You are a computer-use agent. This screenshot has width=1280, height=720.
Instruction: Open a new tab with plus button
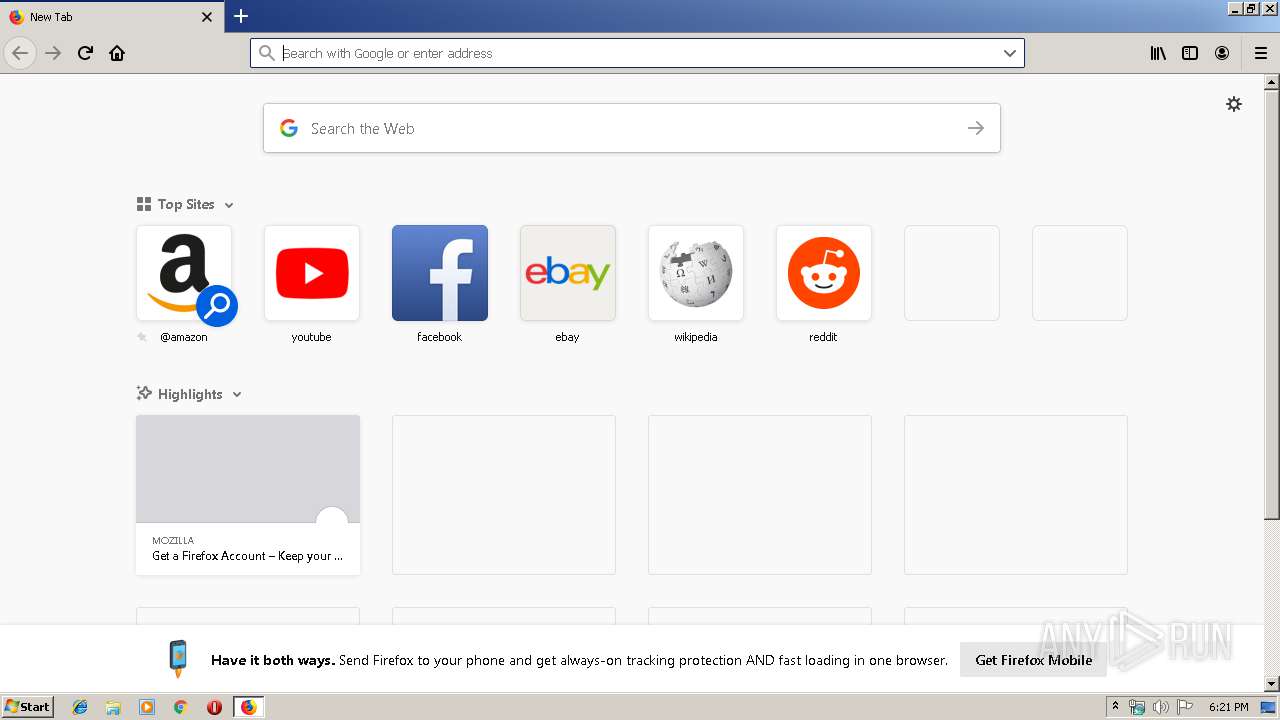(x=241, y=16)
